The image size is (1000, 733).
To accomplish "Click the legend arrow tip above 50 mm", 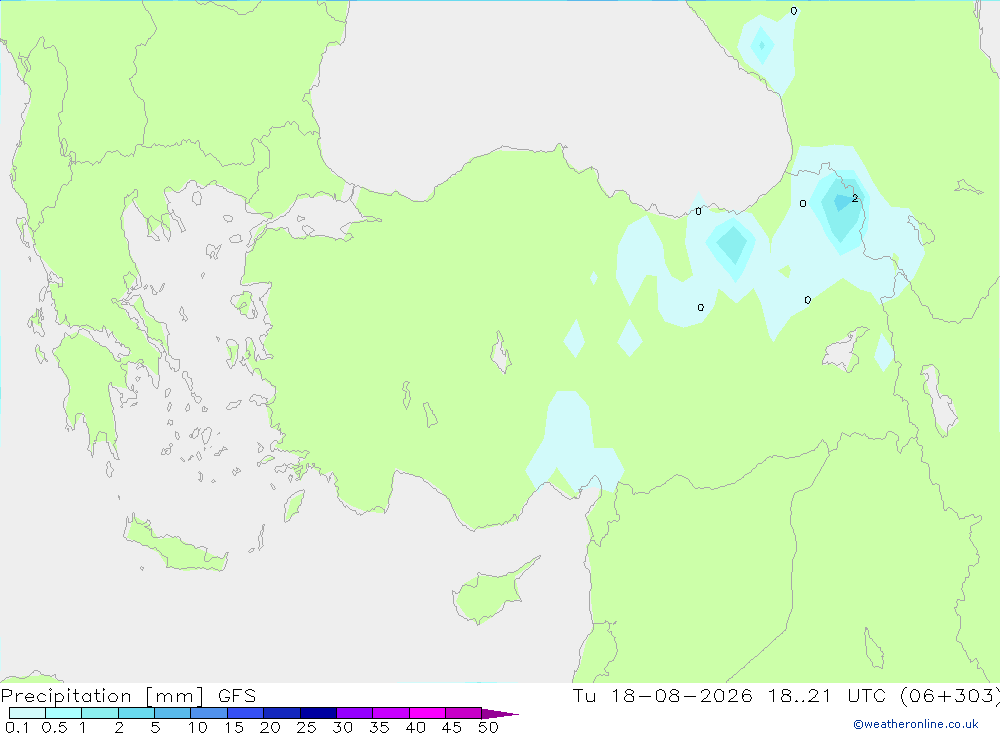I will point(500,713).
